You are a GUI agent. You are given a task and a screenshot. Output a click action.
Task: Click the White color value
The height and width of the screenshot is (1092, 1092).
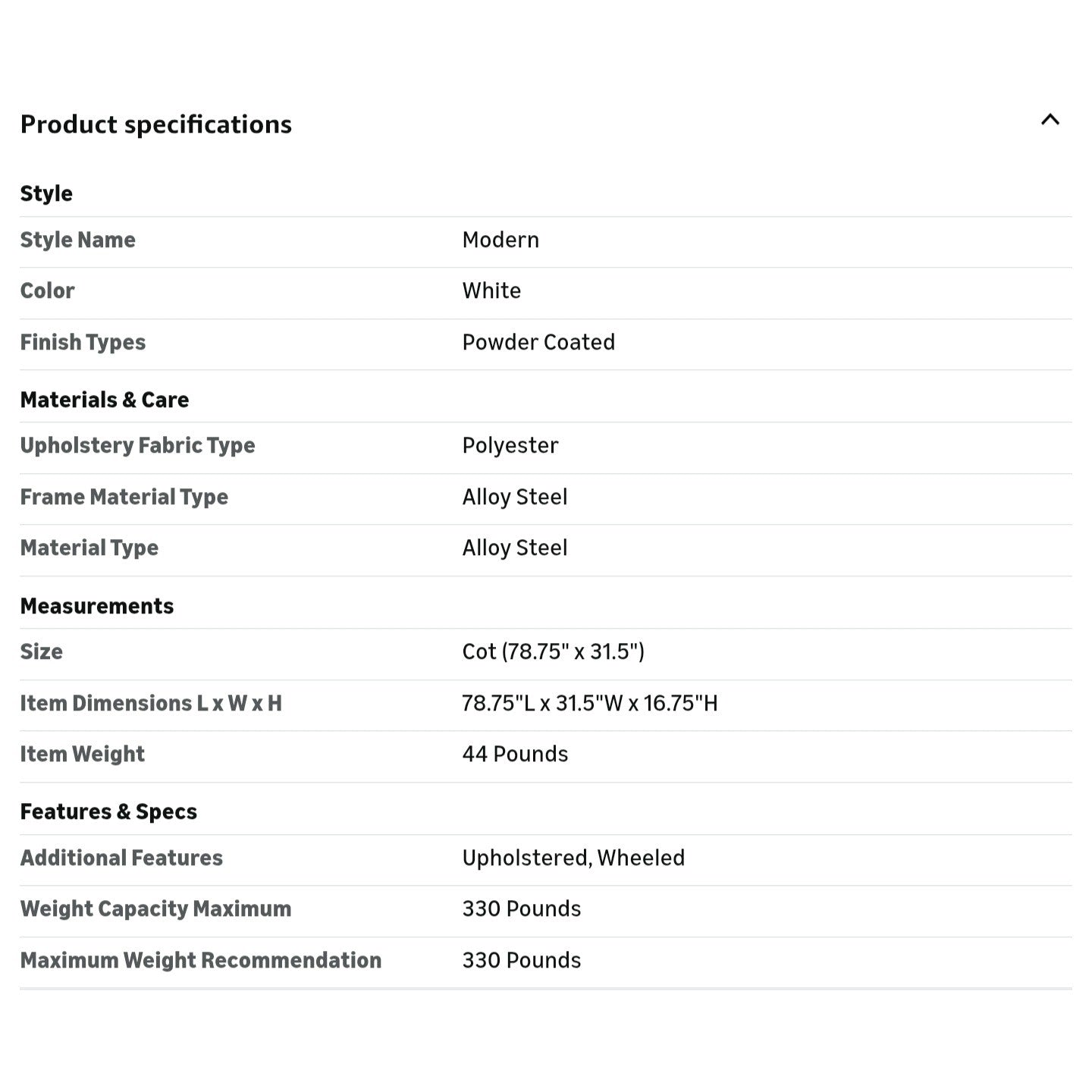(x=491, y=290)
